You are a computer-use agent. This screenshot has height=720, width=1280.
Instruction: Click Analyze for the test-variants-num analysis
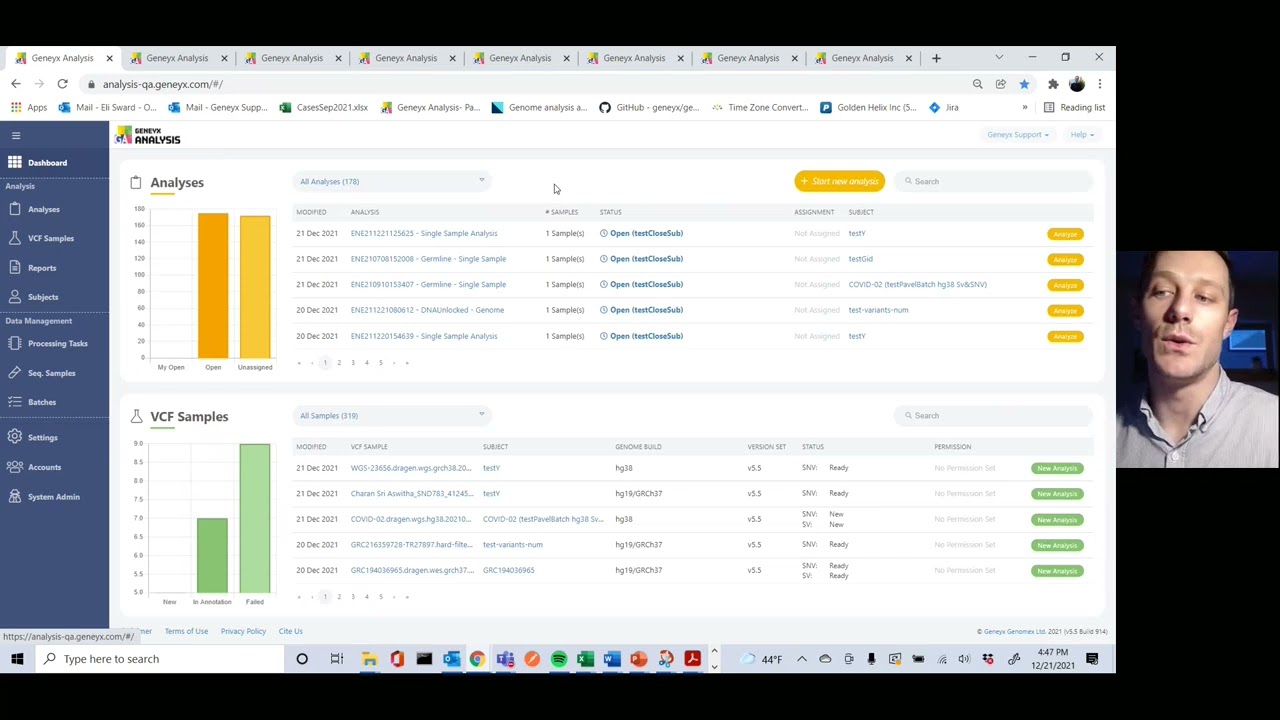[x=1065, y=311]
